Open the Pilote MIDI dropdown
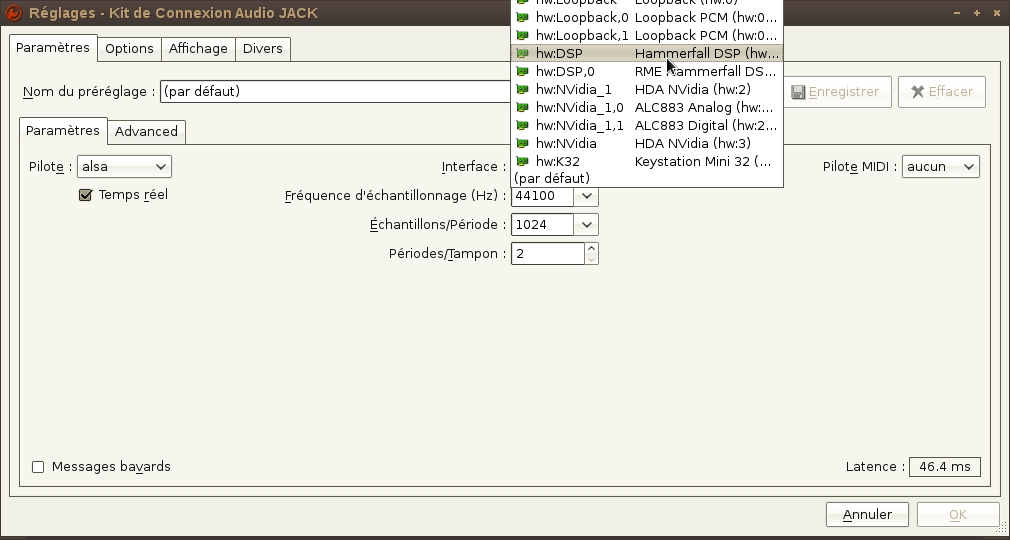 [x=940, y=166]
